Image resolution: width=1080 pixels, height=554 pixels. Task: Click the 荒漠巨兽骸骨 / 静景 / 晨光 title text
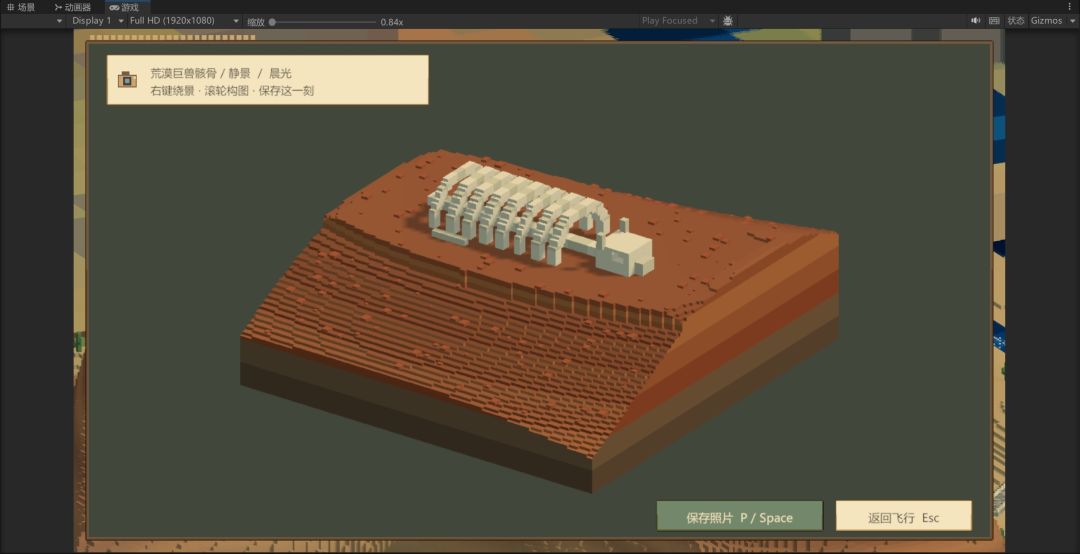click(x=221, y=73)
